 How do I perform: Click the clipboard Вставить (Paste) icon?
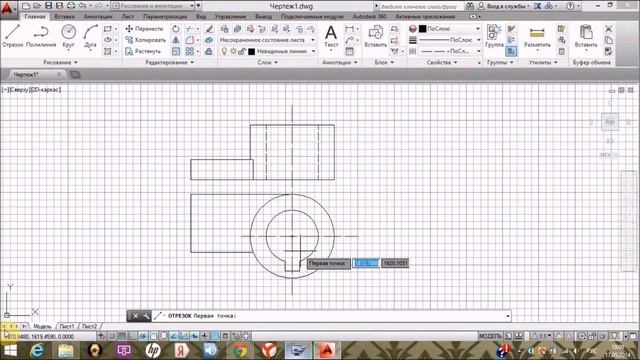586,36
